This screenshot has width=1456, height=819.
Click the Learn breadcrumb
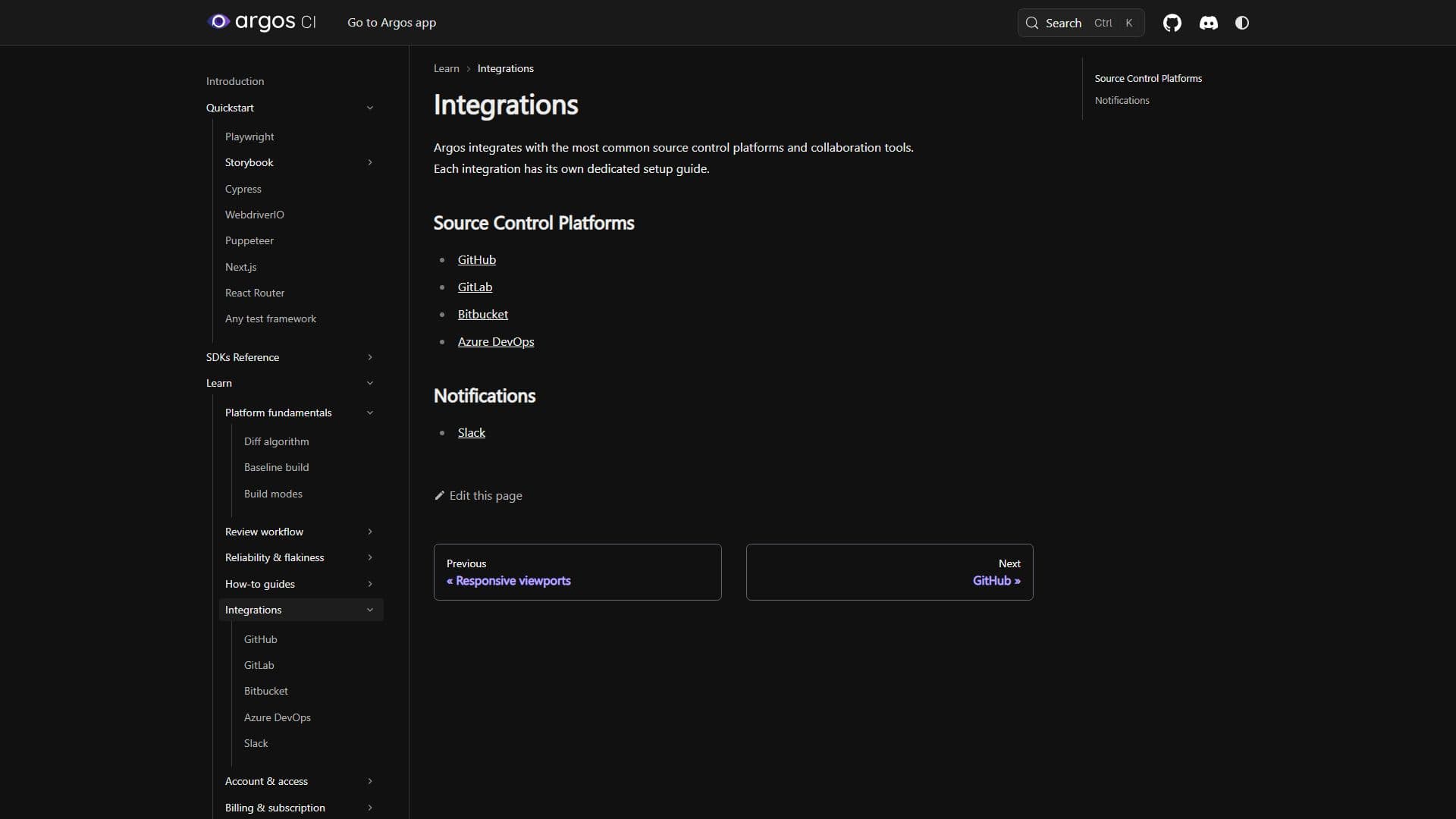(x=446, y=68)
